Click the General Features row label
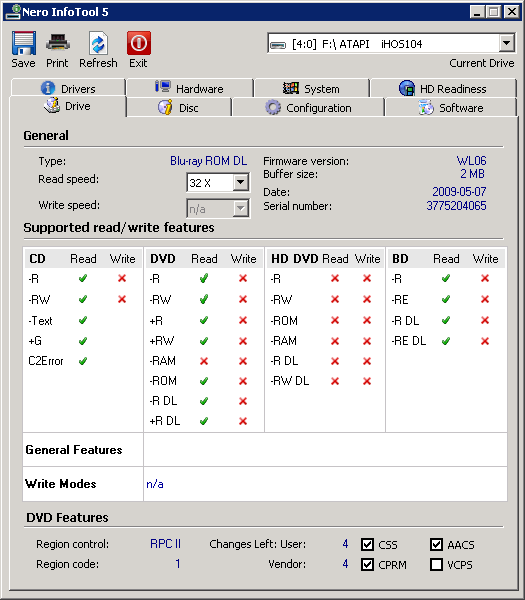This screenshot has width=525, height=600. 74,450
